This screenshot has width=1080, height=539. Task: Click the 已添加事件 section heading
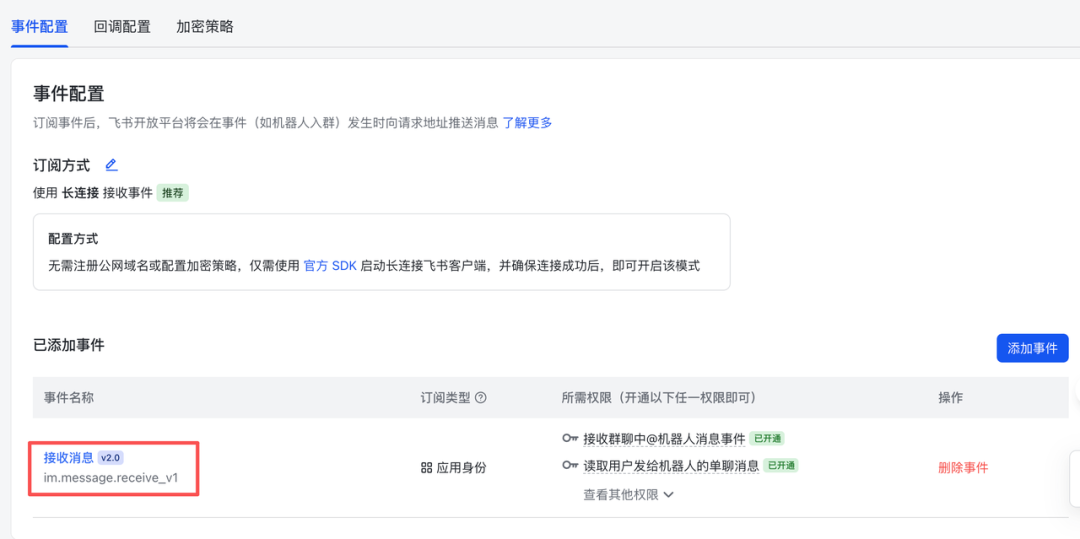69,345
